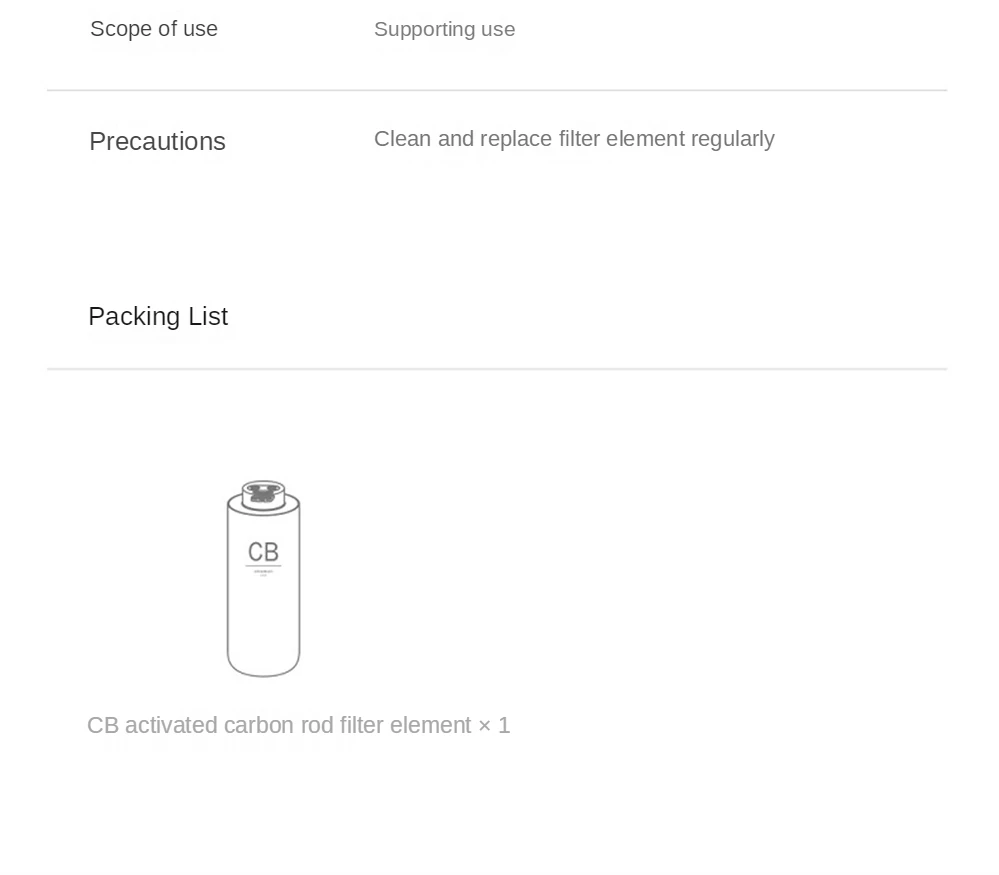Select the Packing List heading

pyautogui.click(x=158, y=317)
